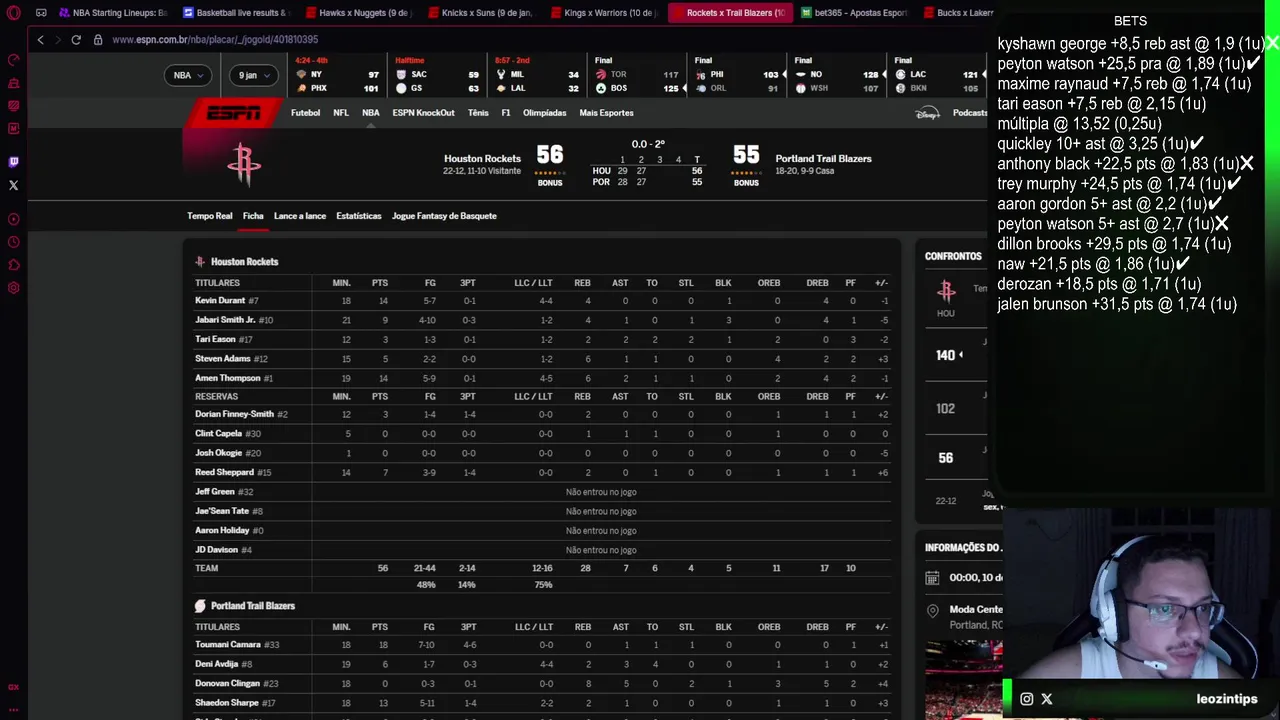Switch to Basketball live results browser tab
Screen dimensions: 1280x720
tap(236, 13)
